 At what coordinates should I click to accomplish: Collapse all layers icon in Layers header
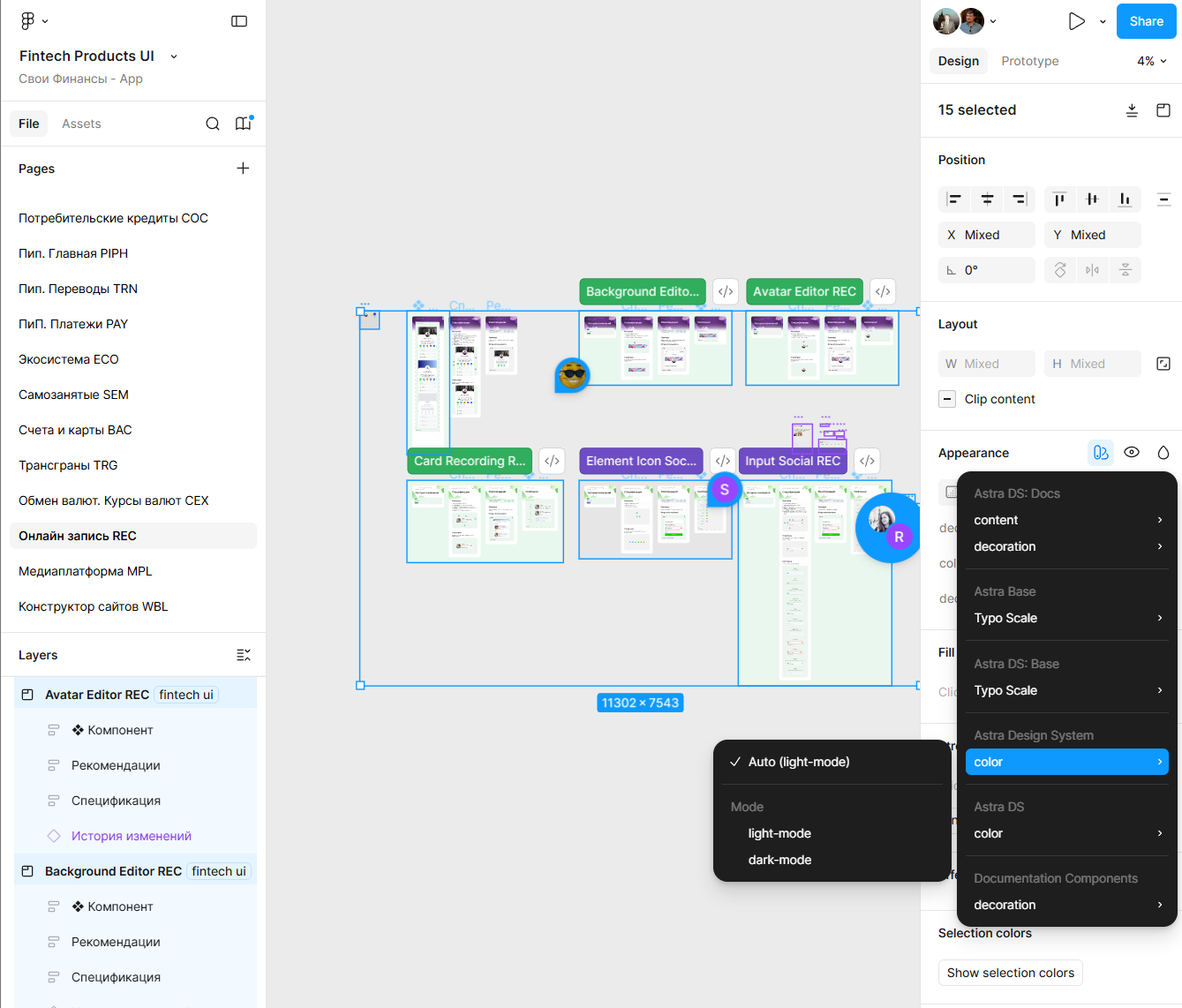click(x=244, y=655)
